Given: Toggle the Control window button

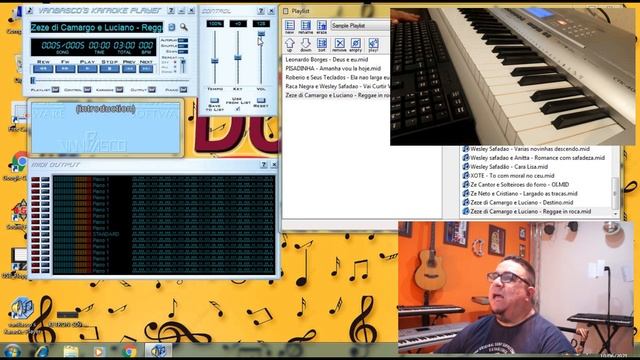Looking at the screenshot, I should (87, 89).
